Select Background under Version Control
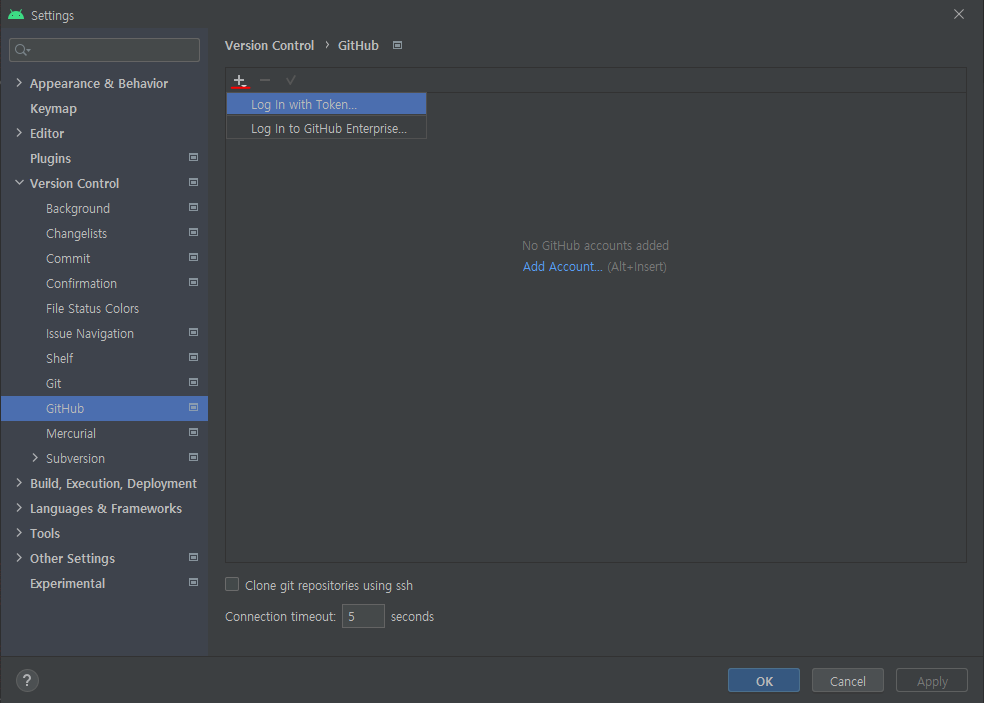Image resolution: width=984 pixels, height=703 pixels. point(78,208)
